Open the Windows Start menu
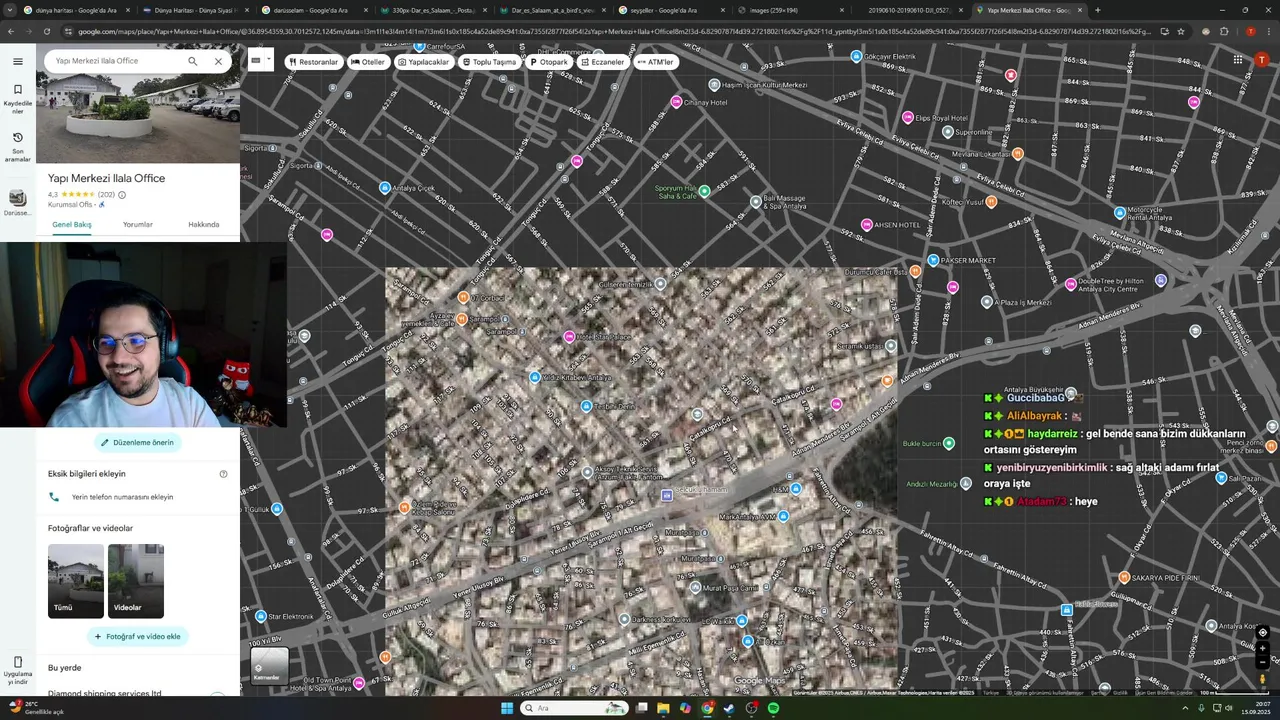 coord(507,708)
